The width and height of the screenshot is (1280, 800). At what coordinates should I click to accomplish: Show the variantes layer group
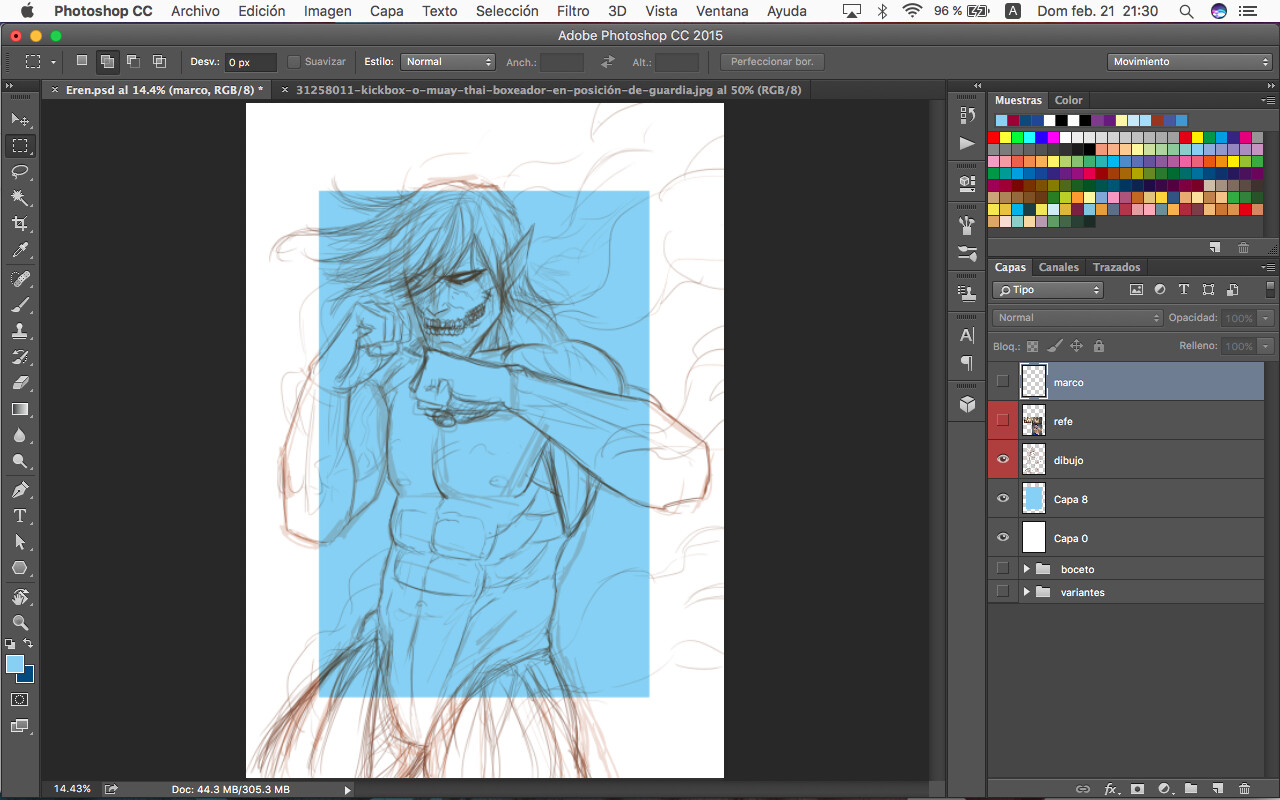tap(1003, 591)
